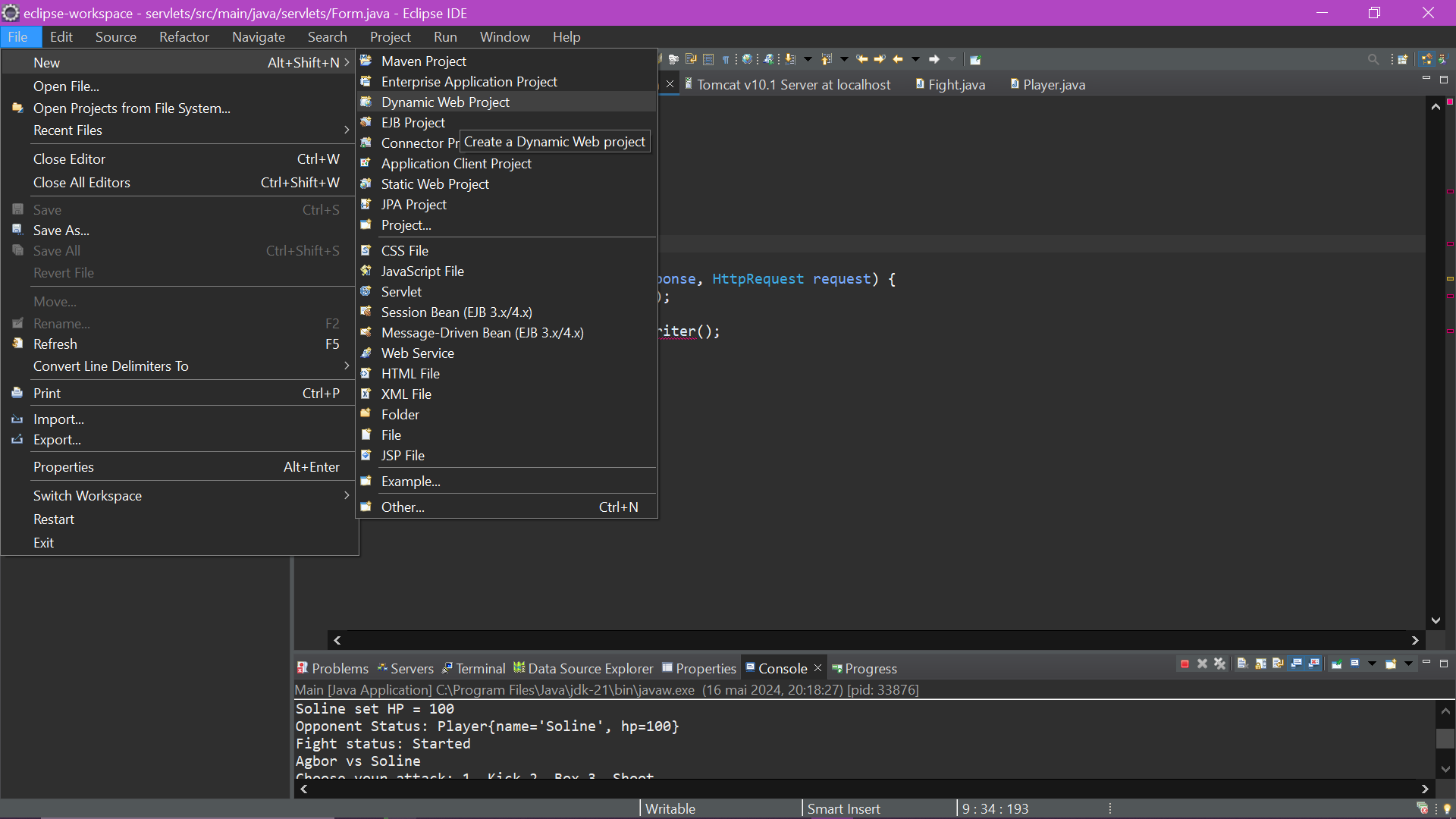Click the Maven Project icon in New submenu
The height and width of the screenshot is (819, 1456).
[366, 61]
